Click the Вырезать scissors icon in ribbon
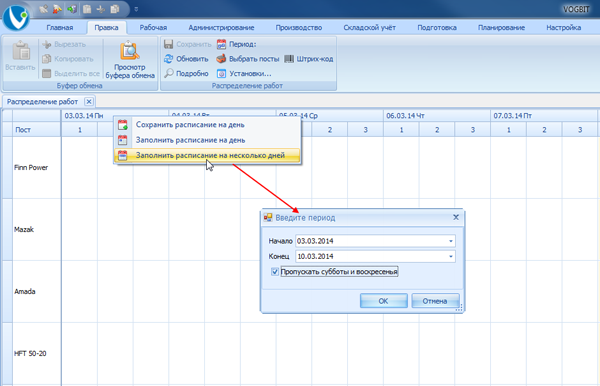The height and width of the screenshot is (386, 600). coord(47,44)
